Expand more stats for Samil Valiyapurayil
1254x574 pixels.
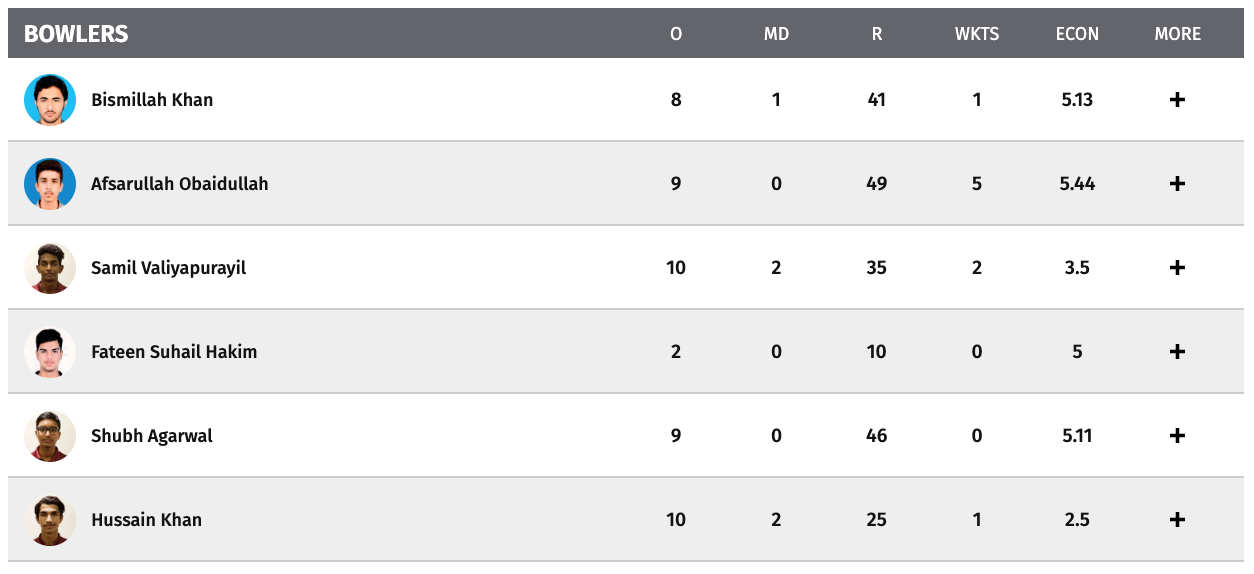coord(1177,268)
